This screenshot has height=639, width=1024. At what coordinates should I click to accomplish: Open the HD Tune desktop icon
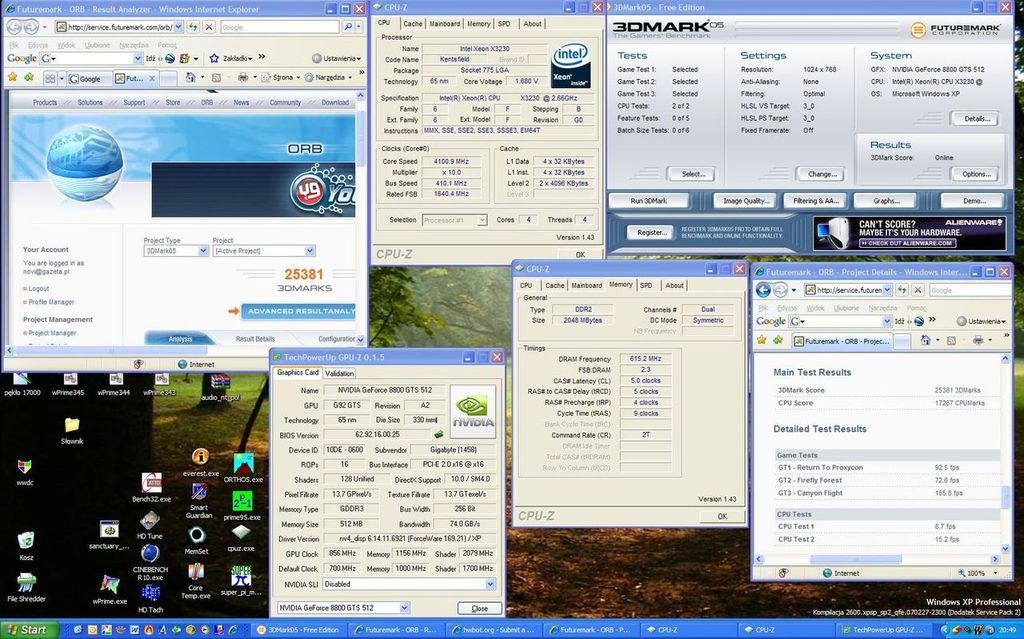point(150,525)
